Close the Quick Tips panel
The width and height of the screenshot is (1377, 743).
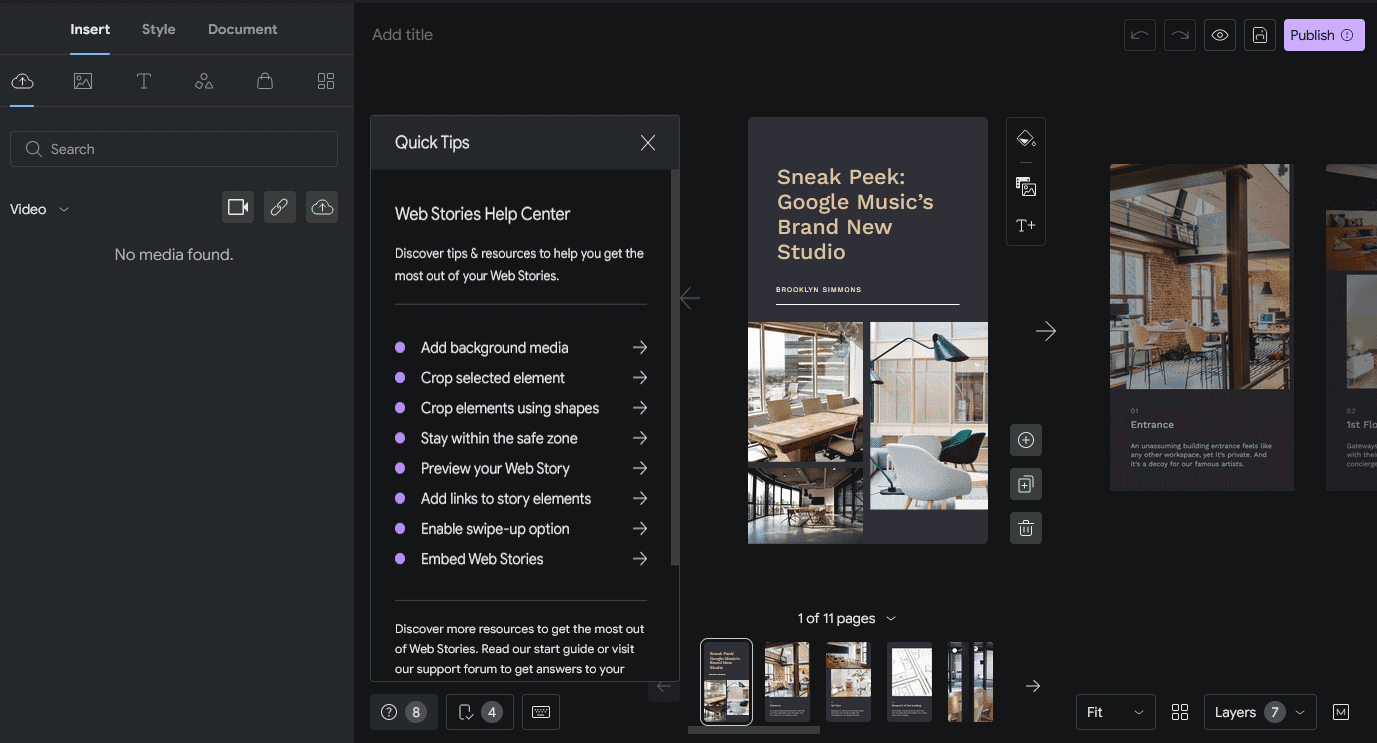(x=648, y=143)
